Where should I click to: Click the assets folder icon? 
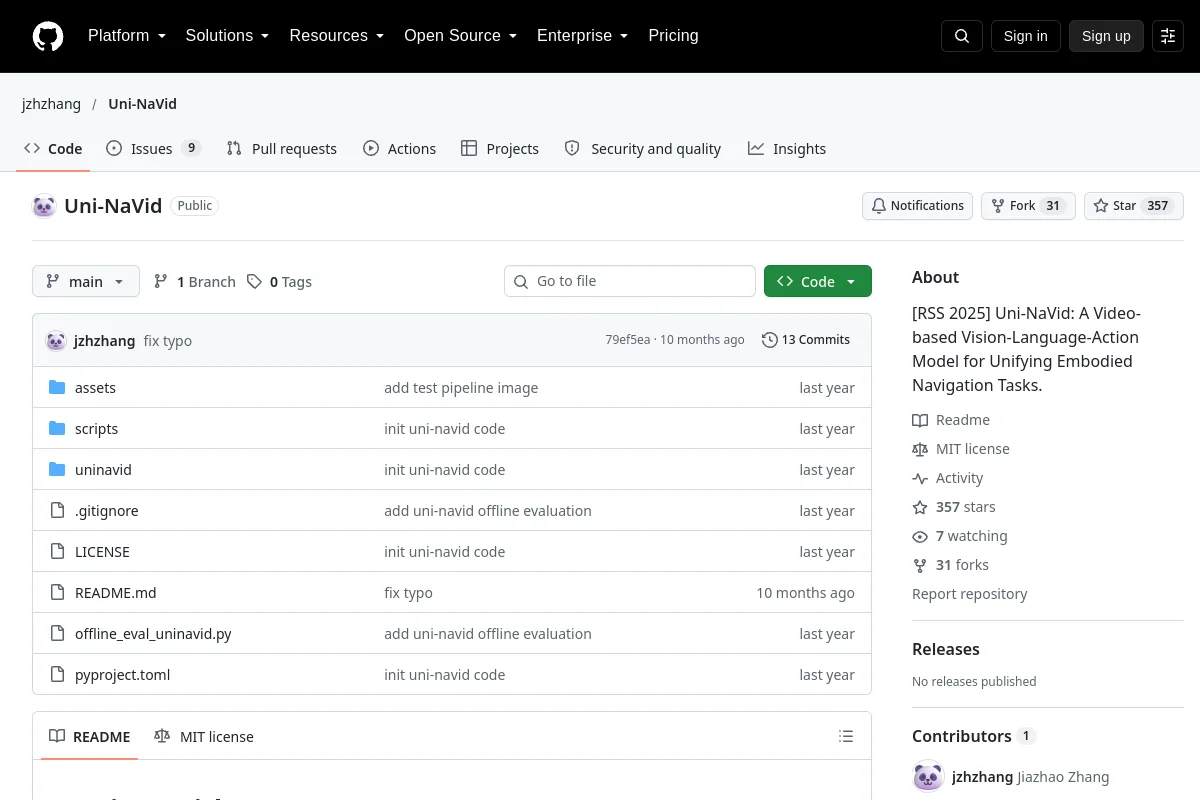tap(57, 388)
